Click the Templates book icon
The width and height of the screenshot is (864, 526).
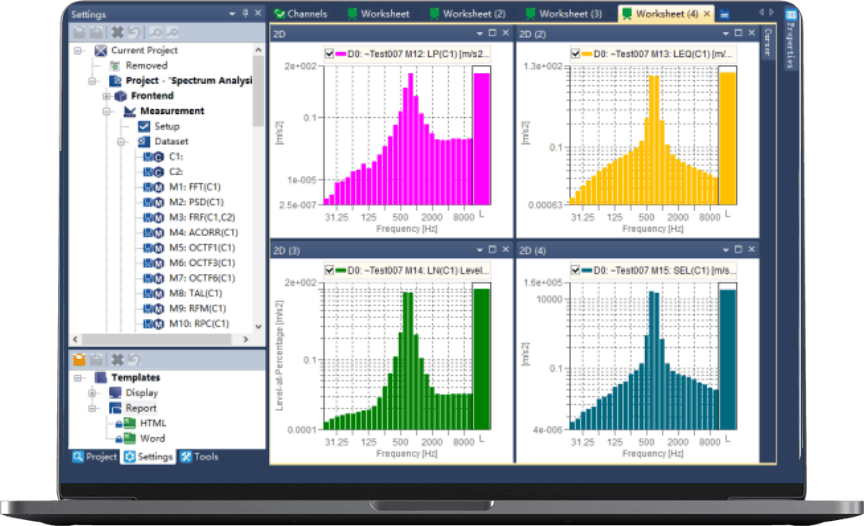tap(101, 377)
